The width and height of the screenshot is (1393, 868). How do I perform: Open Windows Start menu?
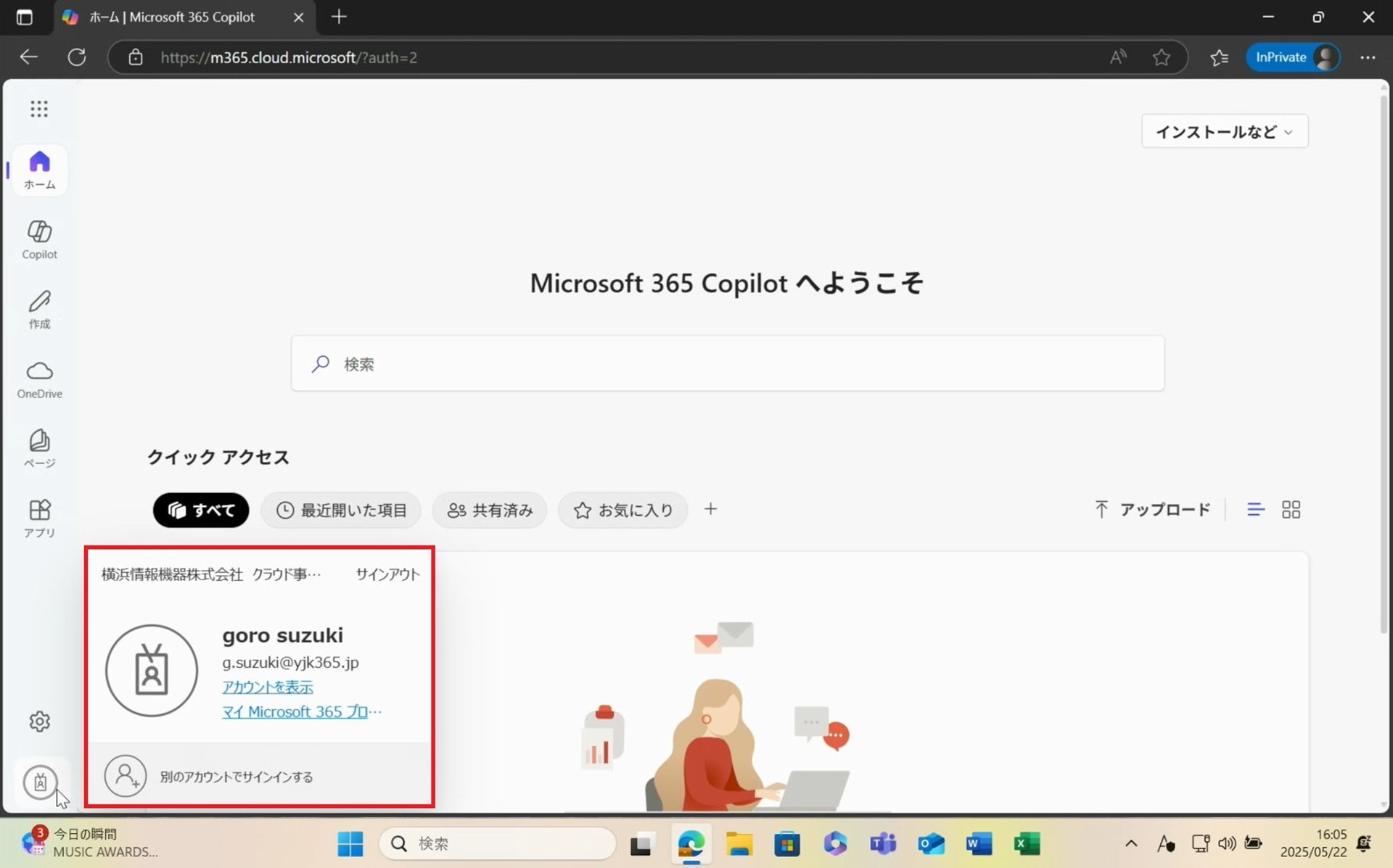[350, 843]
